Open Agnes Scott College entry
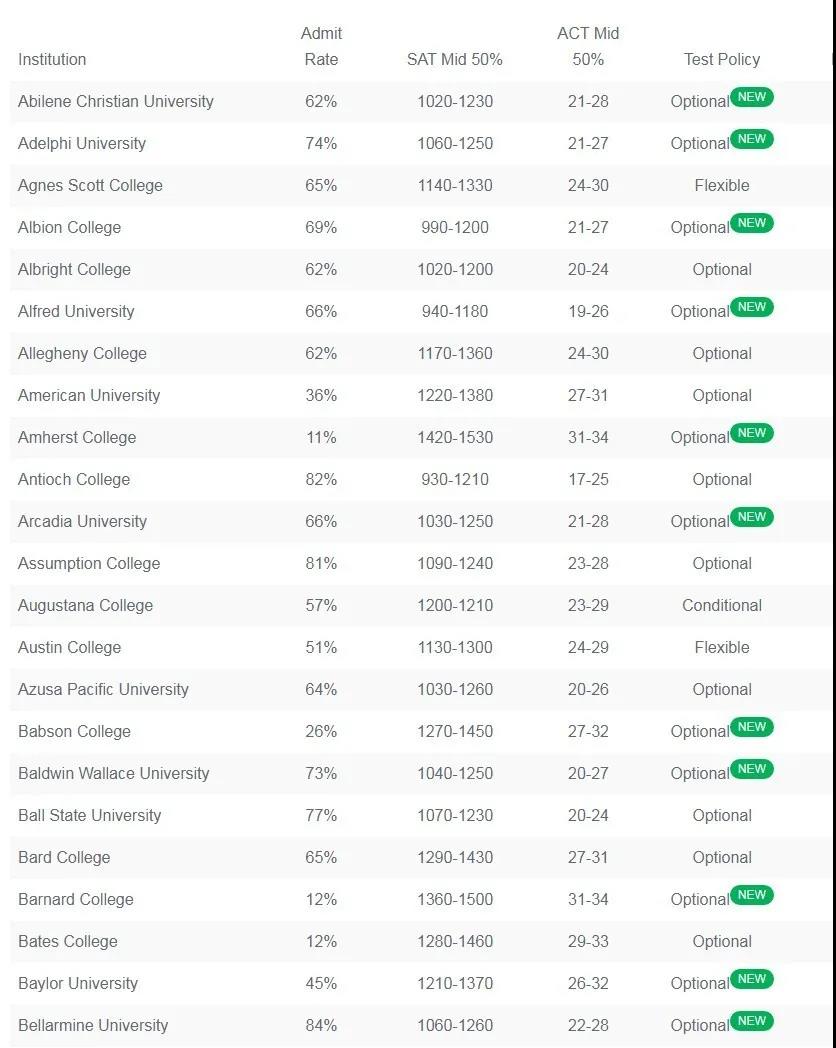Viewport: 836px width, 1048px height. tap(90, 186)
